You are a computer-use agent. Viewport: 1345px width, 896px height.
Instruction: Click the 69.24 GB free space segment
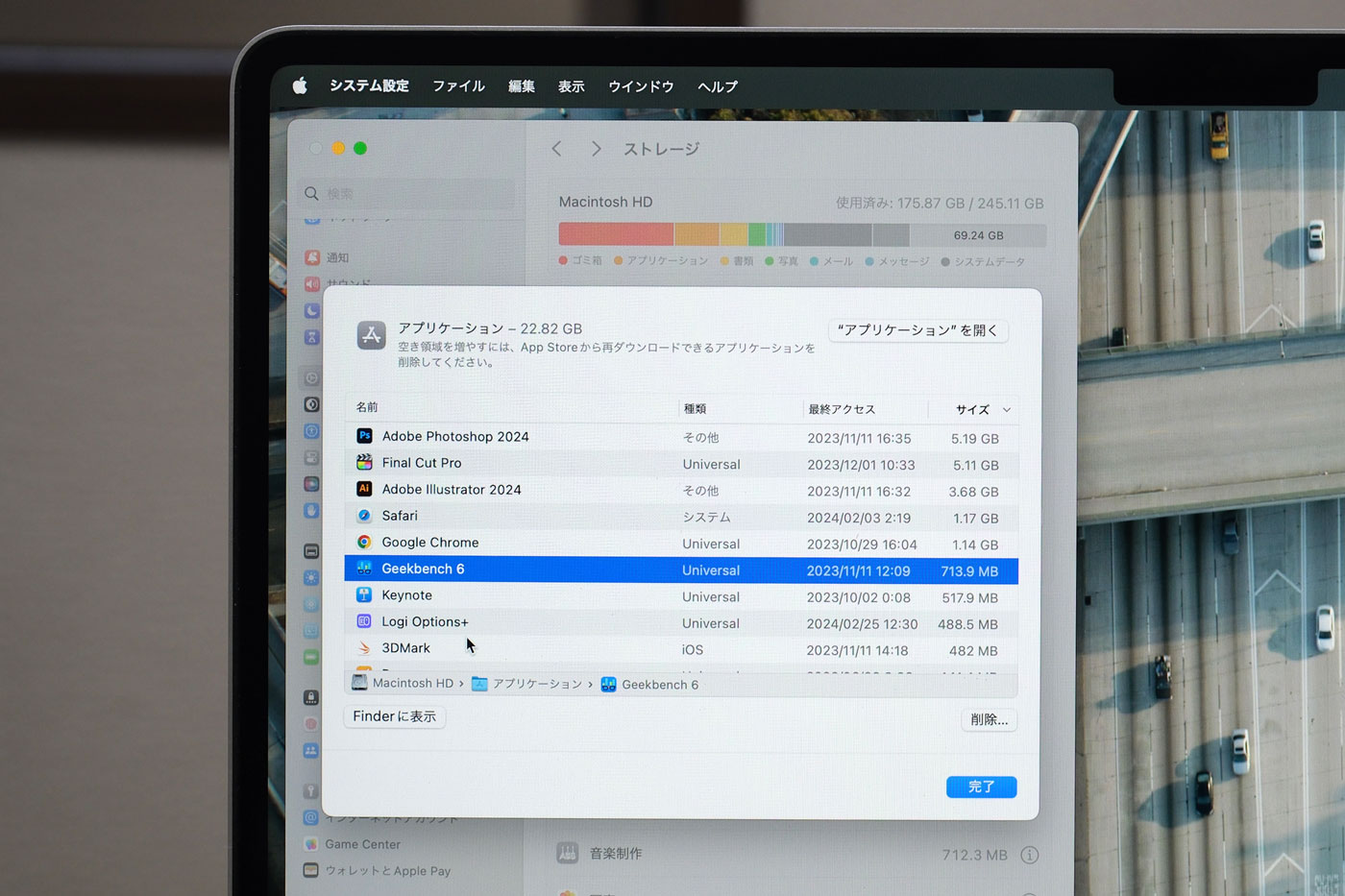click(978, 235)
